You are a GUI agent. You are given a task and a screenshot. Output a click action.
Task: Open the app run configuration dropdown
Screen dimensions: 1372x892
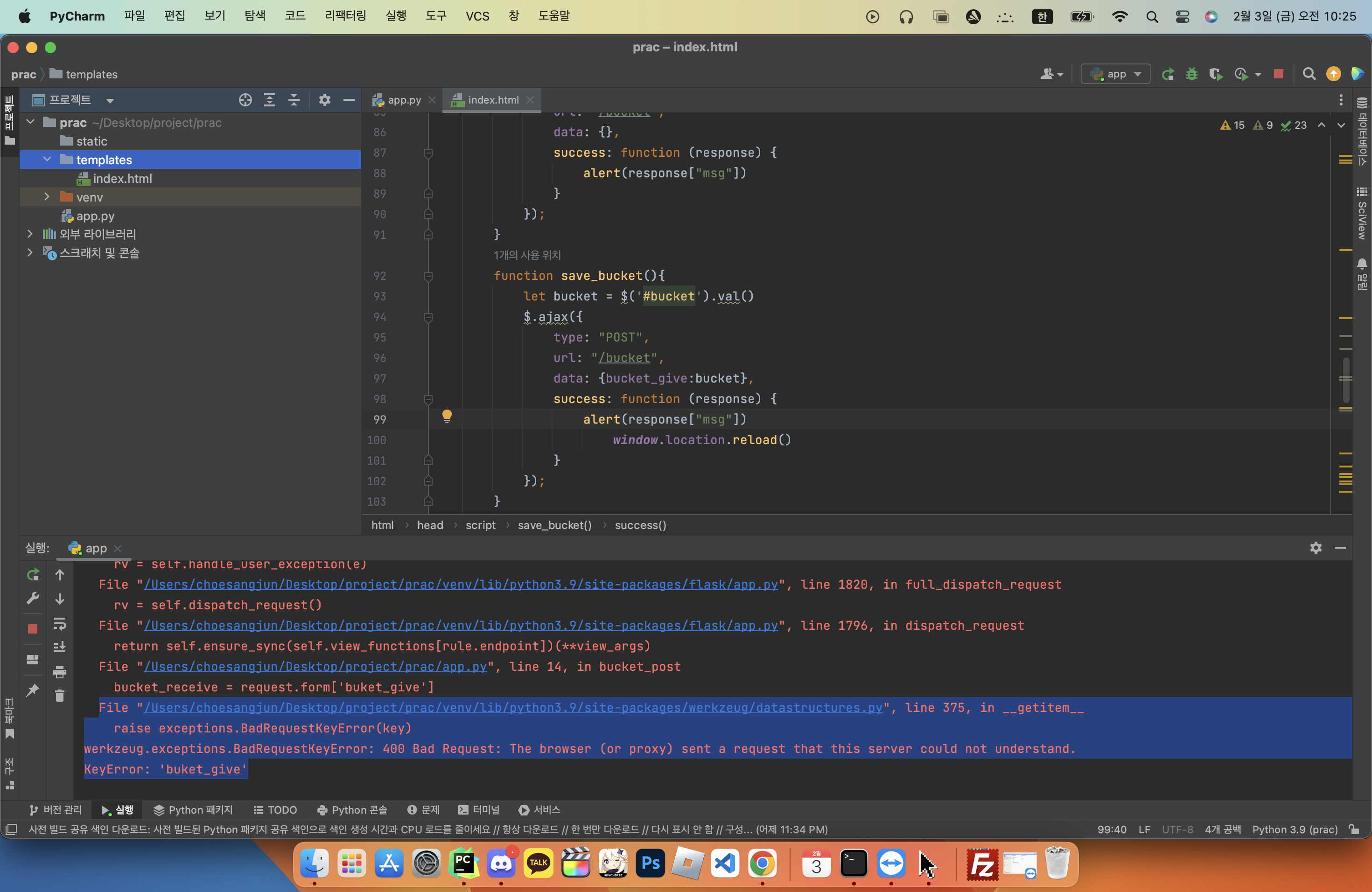[x=1115, y=74]
